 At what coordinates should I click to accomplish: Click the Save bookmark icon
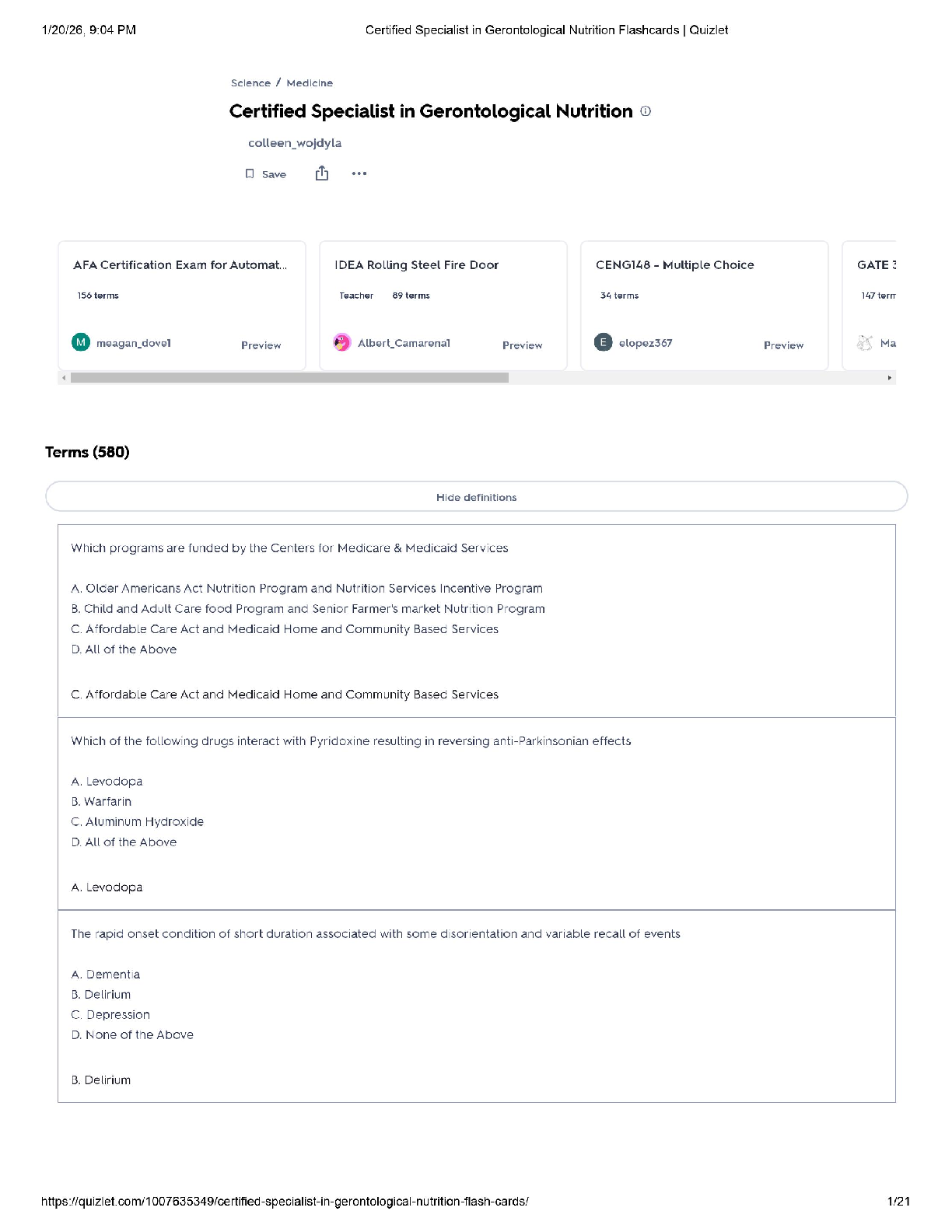[250, 173]
